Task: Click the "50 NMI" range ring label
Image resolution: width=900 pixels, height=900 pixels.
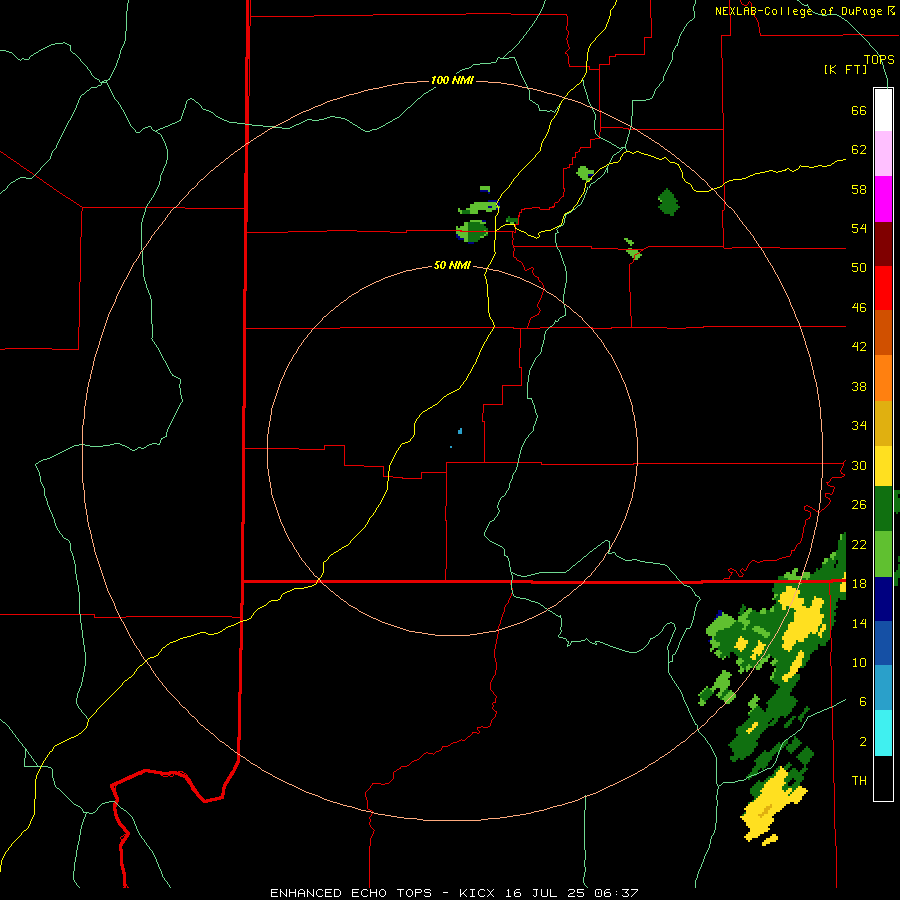Action: tap(452, 265)
